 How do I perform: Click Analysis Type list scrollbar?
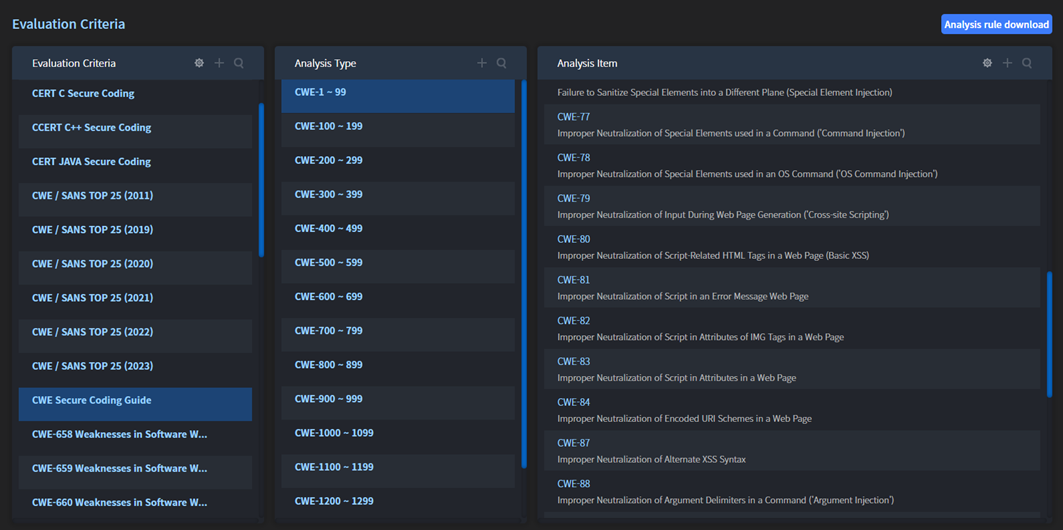(524, 274)
